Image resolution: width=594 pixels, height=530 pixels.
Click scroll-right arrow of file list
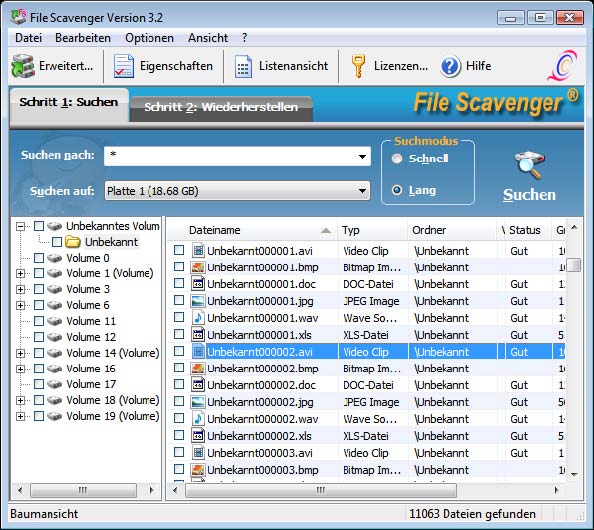556,490
